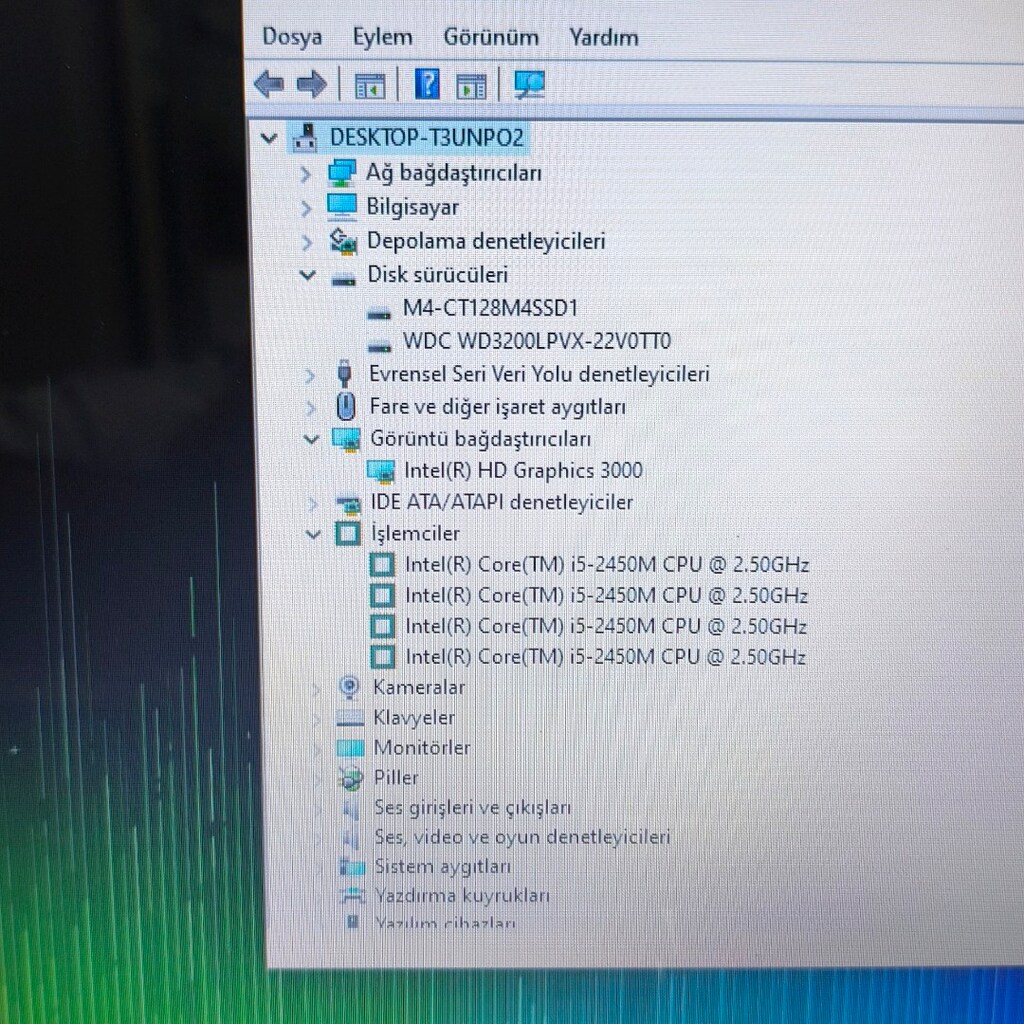
Task: Select the first i5-2450M CPU entry
Action: [x=607, y=565]
